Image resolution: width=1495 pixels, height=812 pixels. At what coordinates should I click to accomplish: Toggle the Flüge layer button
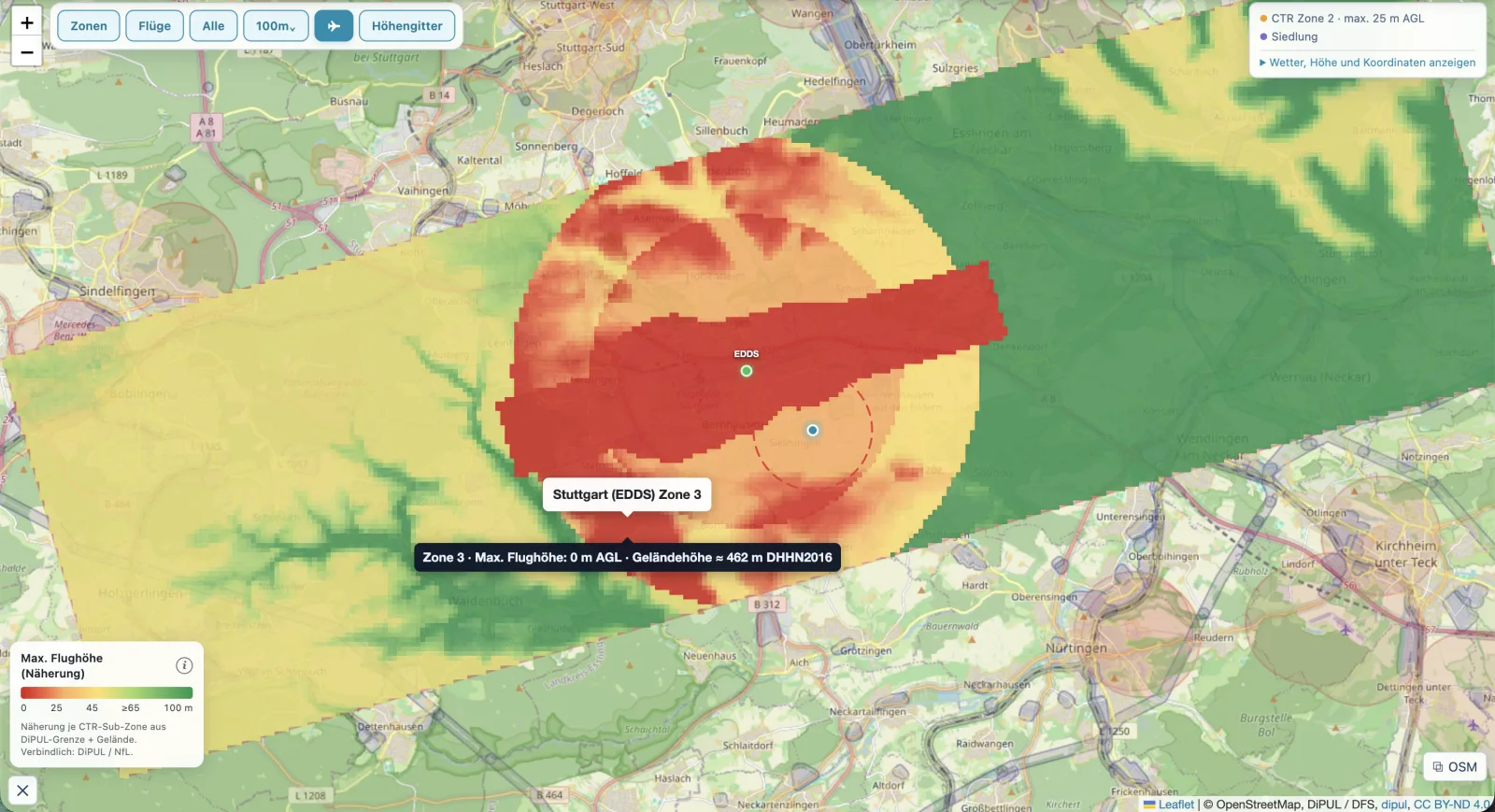pyautogui.click(x=155, y=26)
